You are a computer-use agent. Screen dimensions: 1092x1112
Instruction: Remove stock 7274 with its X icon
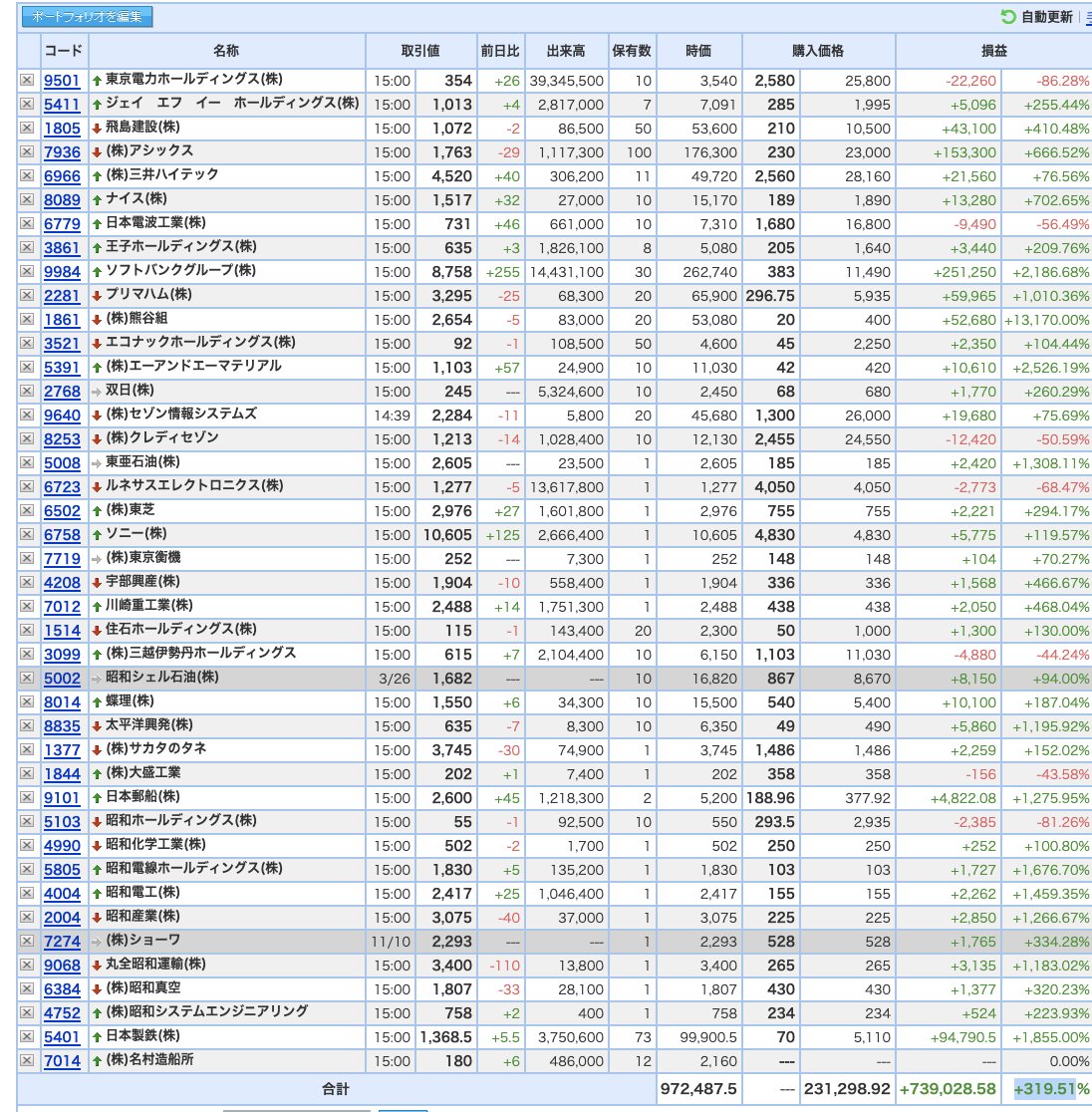tap(27, 941)
